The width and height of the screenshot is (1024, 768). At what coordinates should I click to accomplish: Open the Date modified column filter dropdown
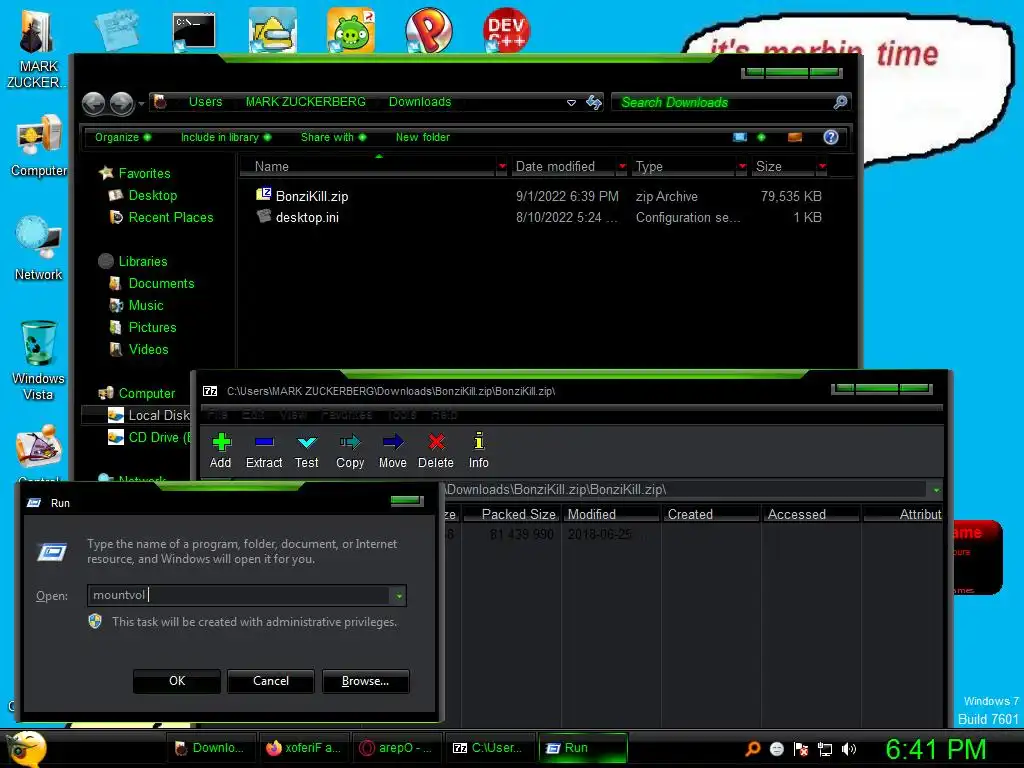622,167
